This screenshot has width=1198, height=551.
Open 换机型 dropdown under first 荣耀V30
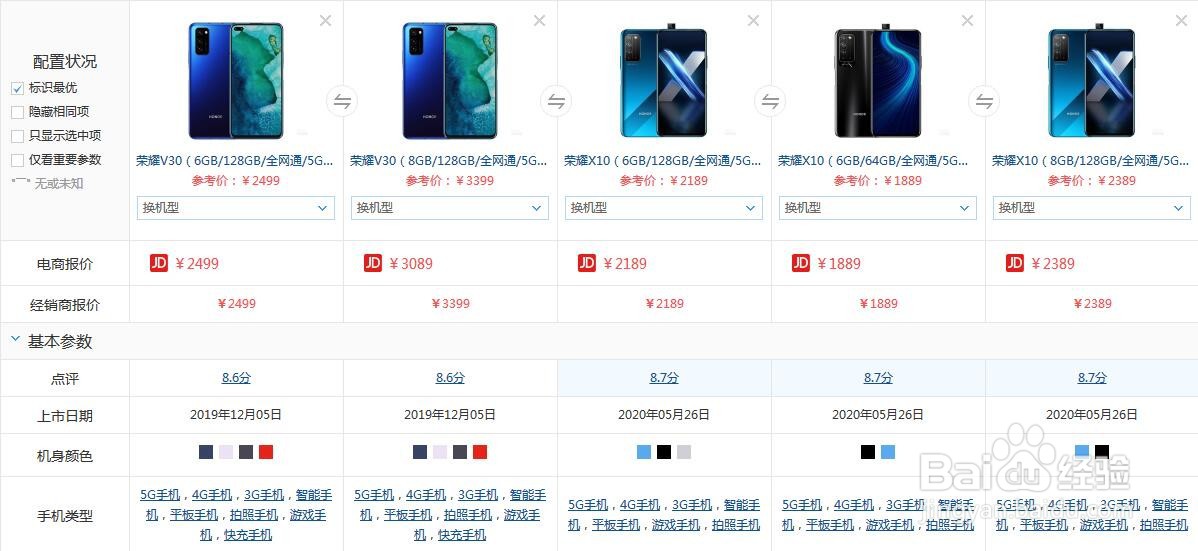236,208
